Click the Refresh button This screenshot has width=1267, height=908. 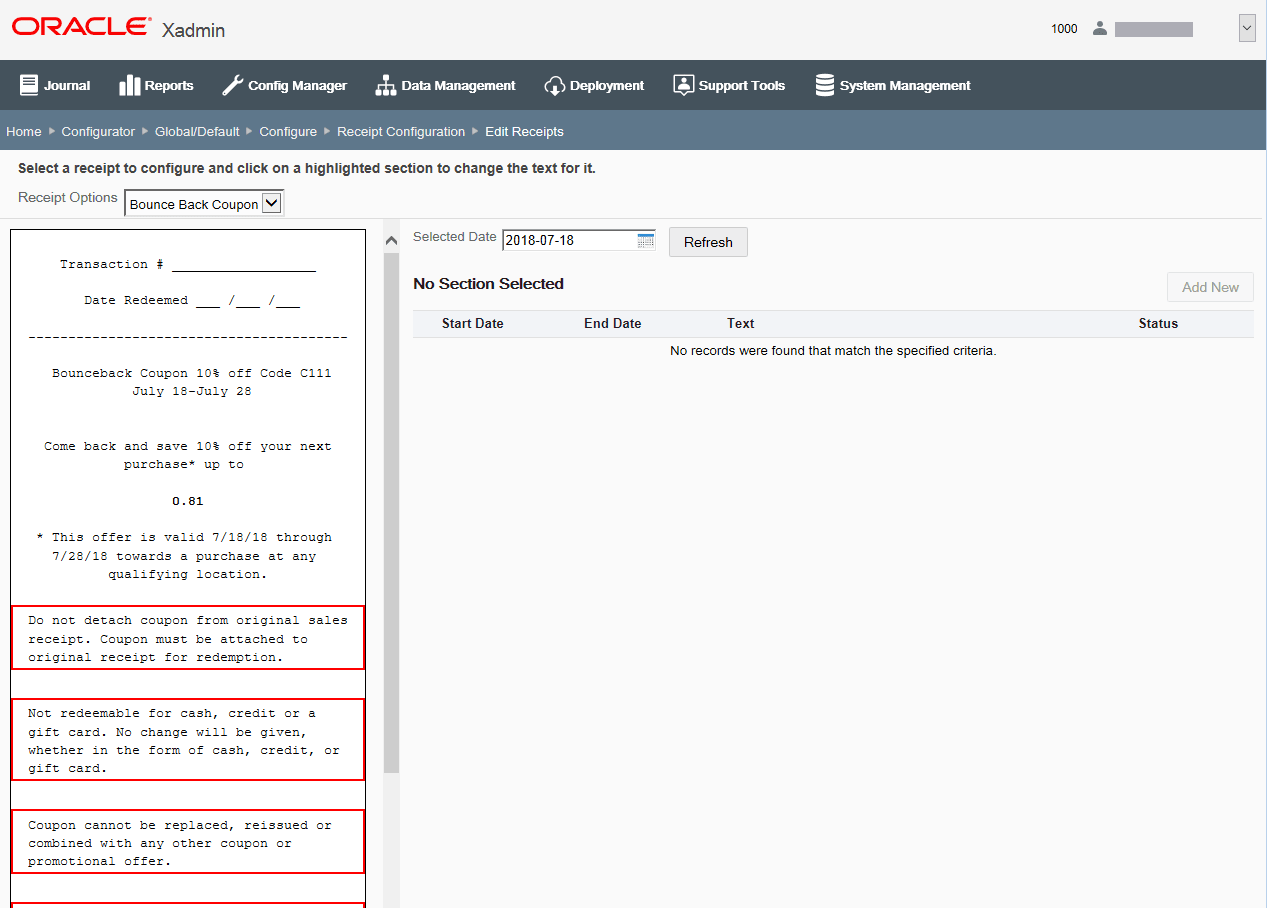click(708, 241)
